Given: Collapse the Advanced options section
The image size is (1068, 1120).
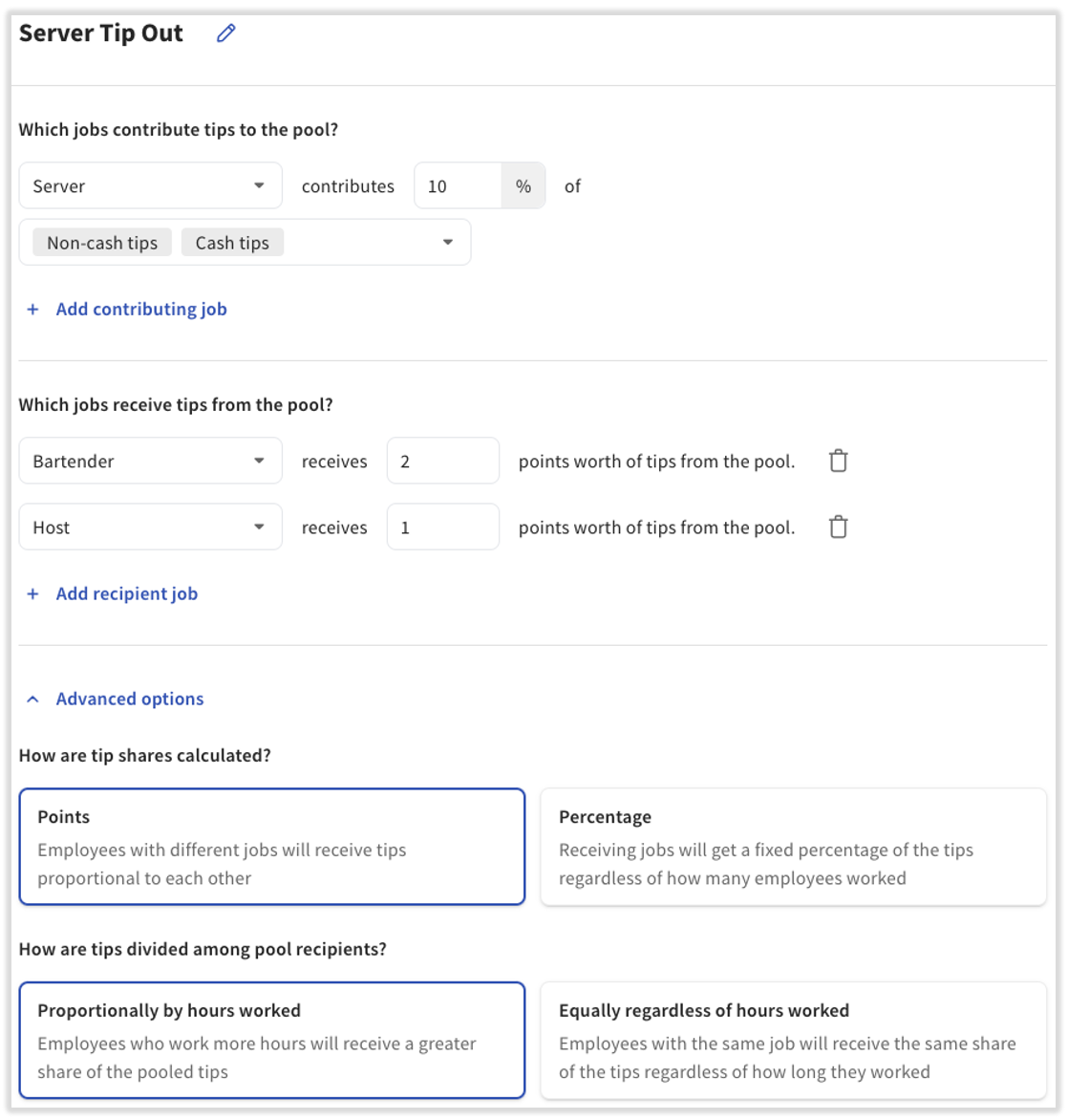Looking at the screenshot, I should point(128,699).
